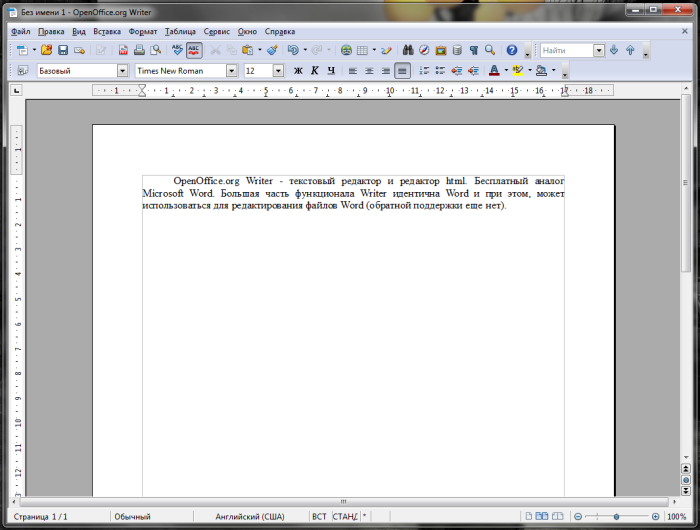Apply background color icon

pyautogui.click(x=542, y=71)
